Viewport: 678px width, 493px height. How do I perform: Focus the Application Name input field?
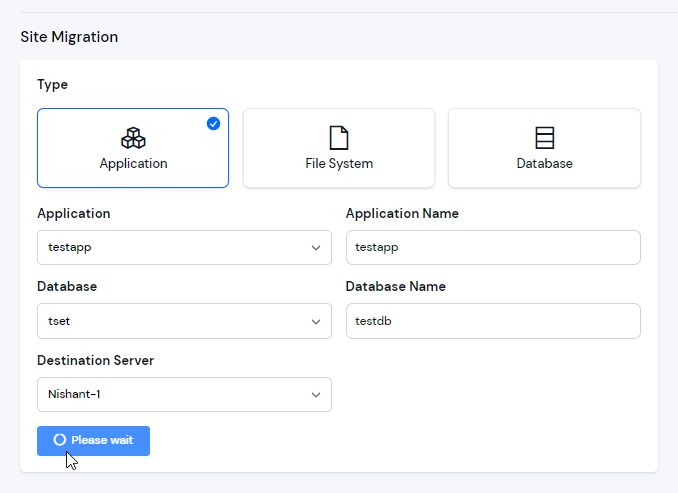(x=493, y=247)
